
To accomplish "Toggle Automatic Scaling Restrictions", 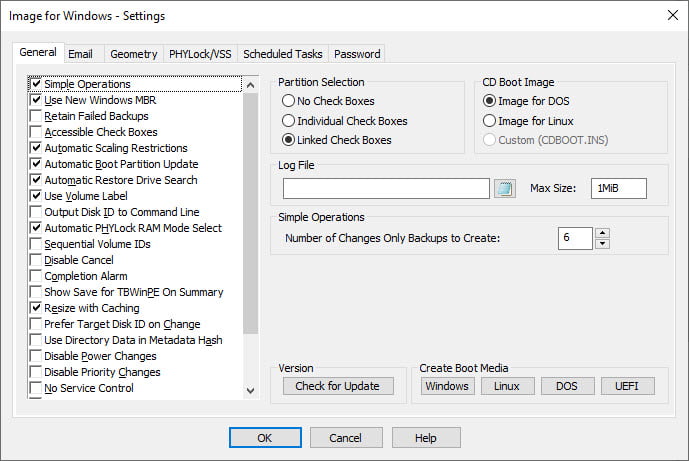I will (36, 148).
